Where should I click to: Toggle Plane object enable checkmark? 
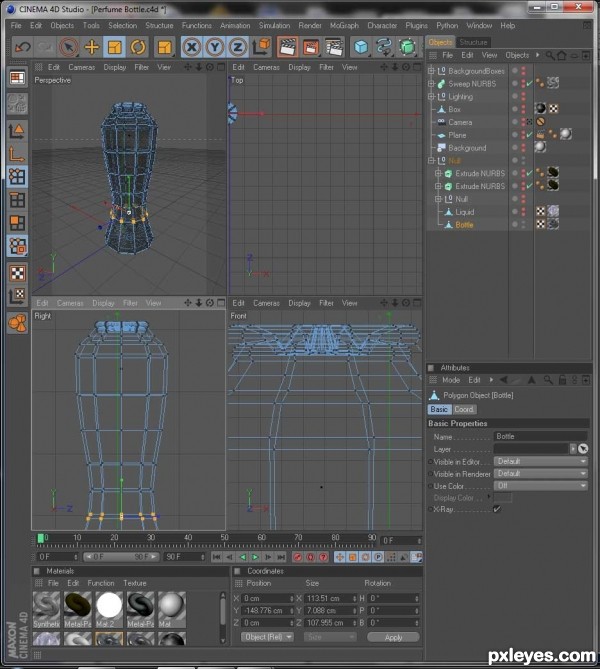[530, 135]
